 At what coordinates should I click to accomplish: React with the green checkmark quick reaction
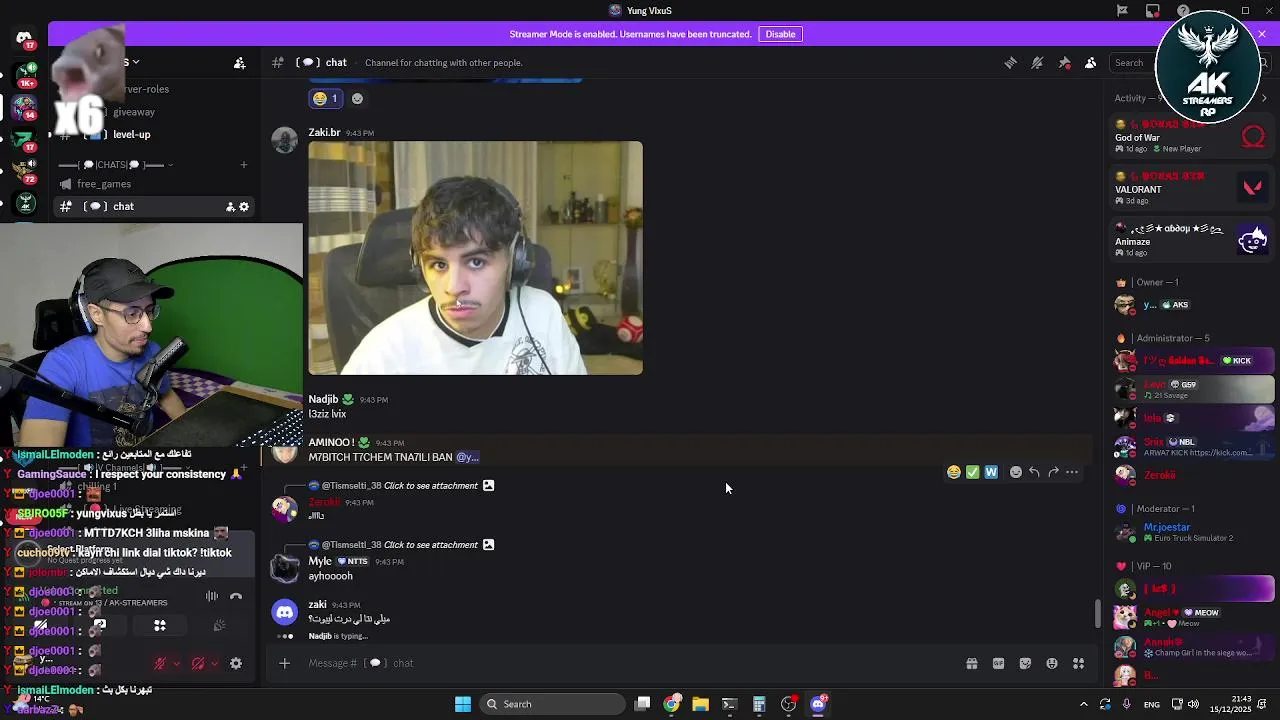pos(972,472)
